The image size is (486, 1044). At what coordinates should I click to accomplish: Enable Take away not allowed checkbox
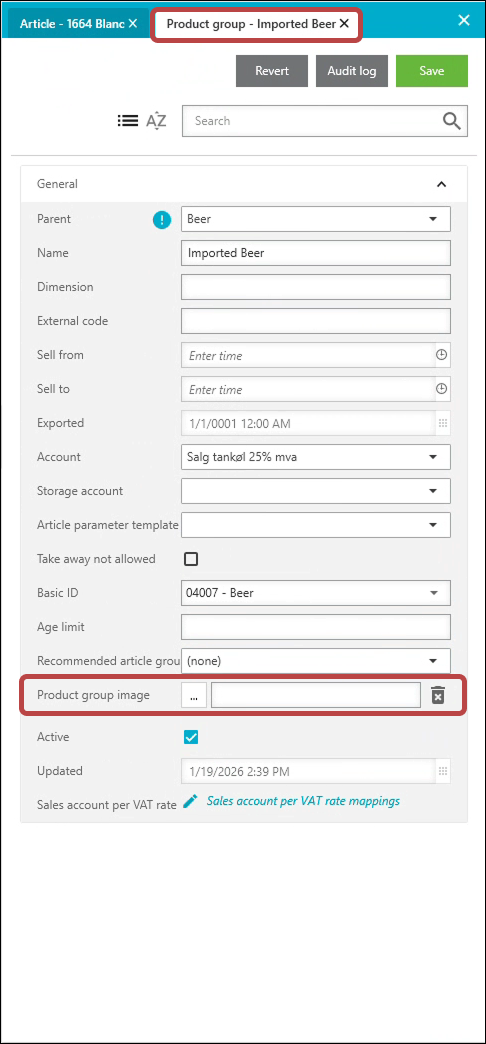tap(191, 559)
